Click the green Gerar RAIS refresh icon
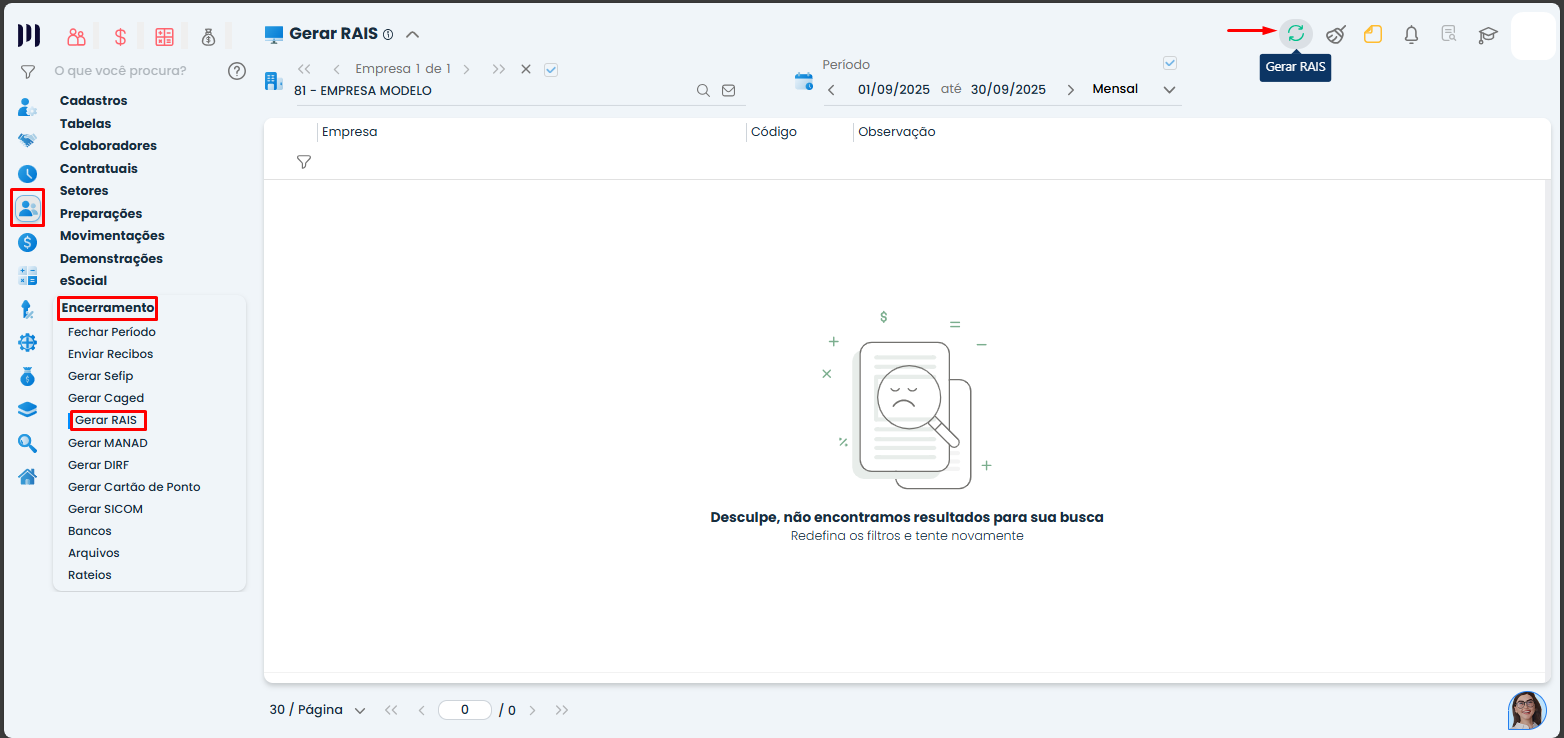 tap(1295, 34)
